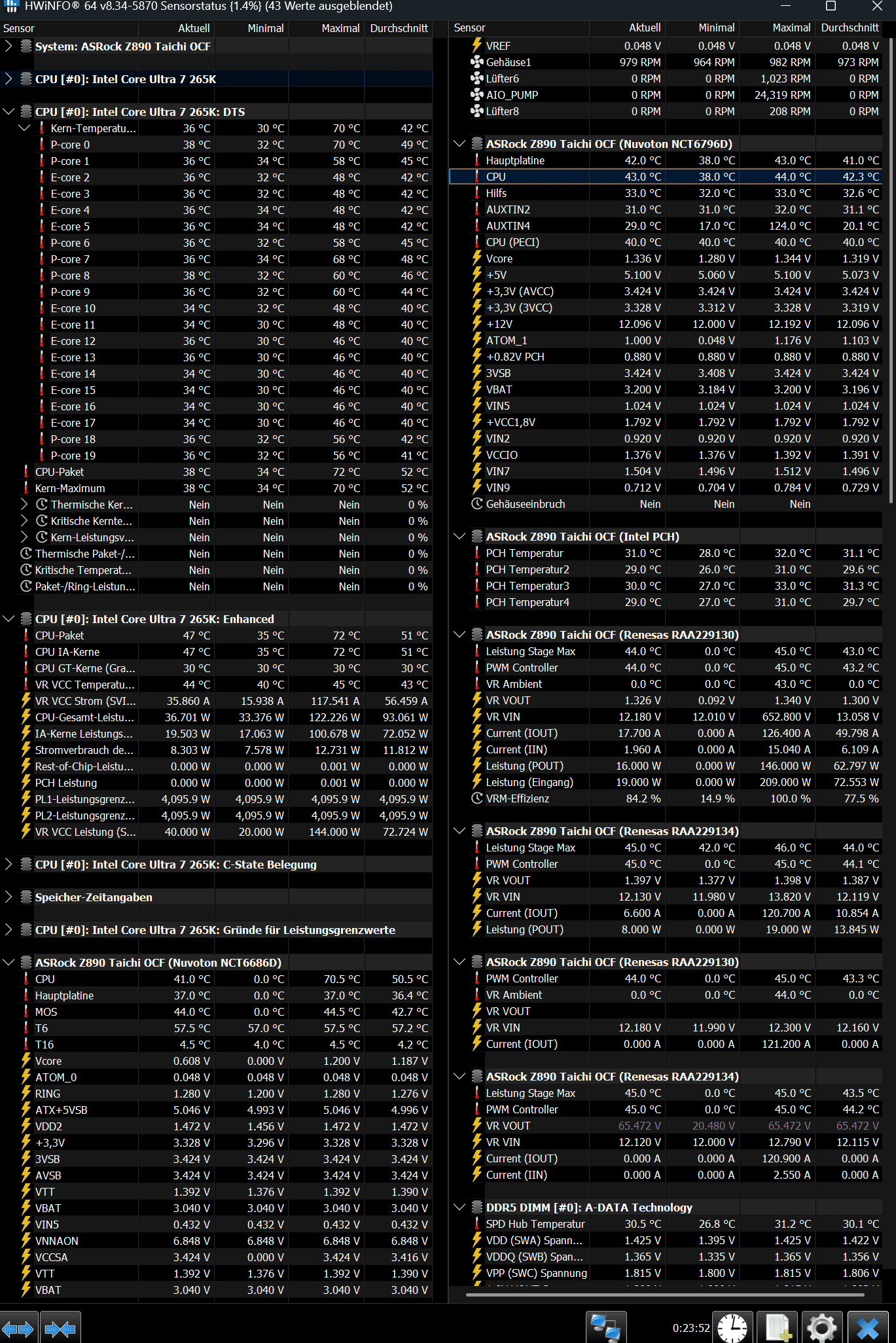Click left panel Durchschnitt column header
The image size is (896, 1343).
point(398,28)
